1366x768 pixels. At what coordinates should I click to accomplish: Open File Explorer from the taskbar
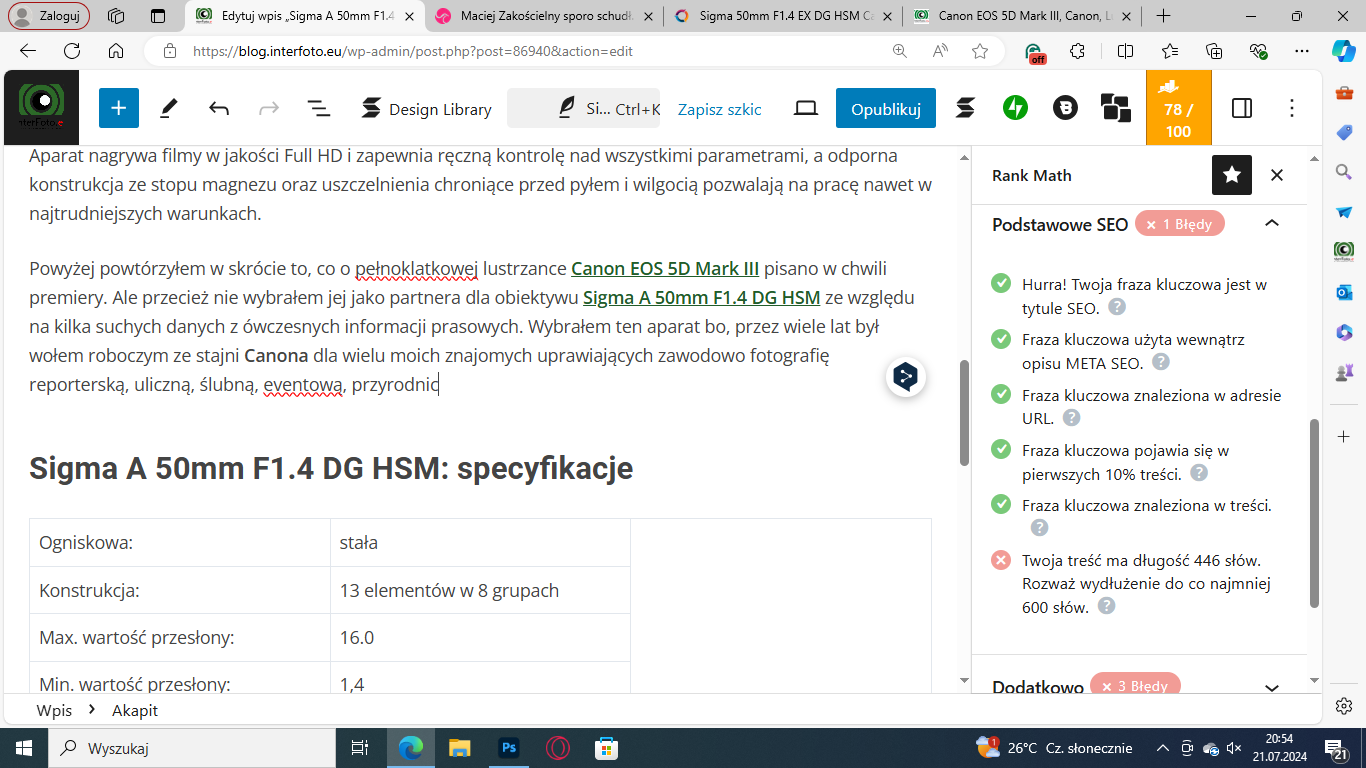point(459,747)
